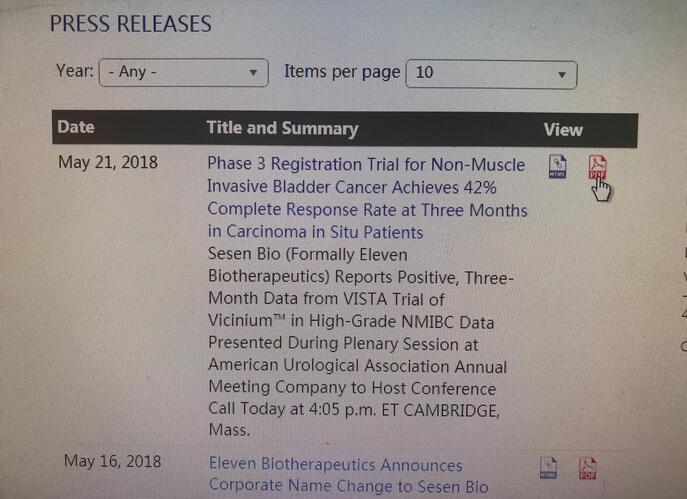Click the View column header
This screenshot has height=499, width=687.
(563, 129)
